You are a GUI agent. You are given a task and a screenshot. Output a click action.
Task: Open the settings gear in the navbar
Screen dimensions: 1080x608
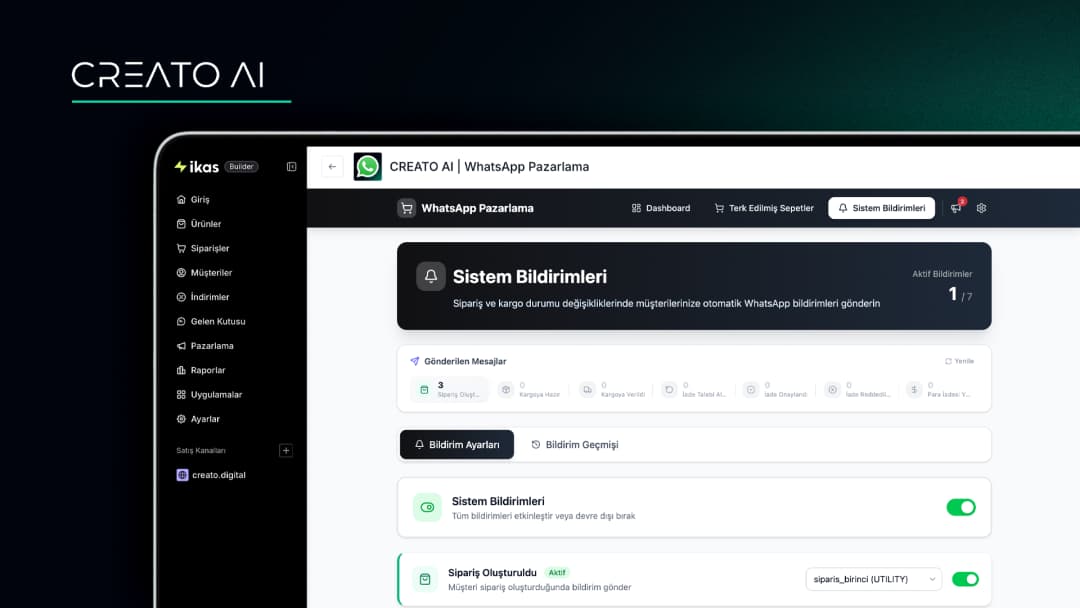click(x=981, y=208)
